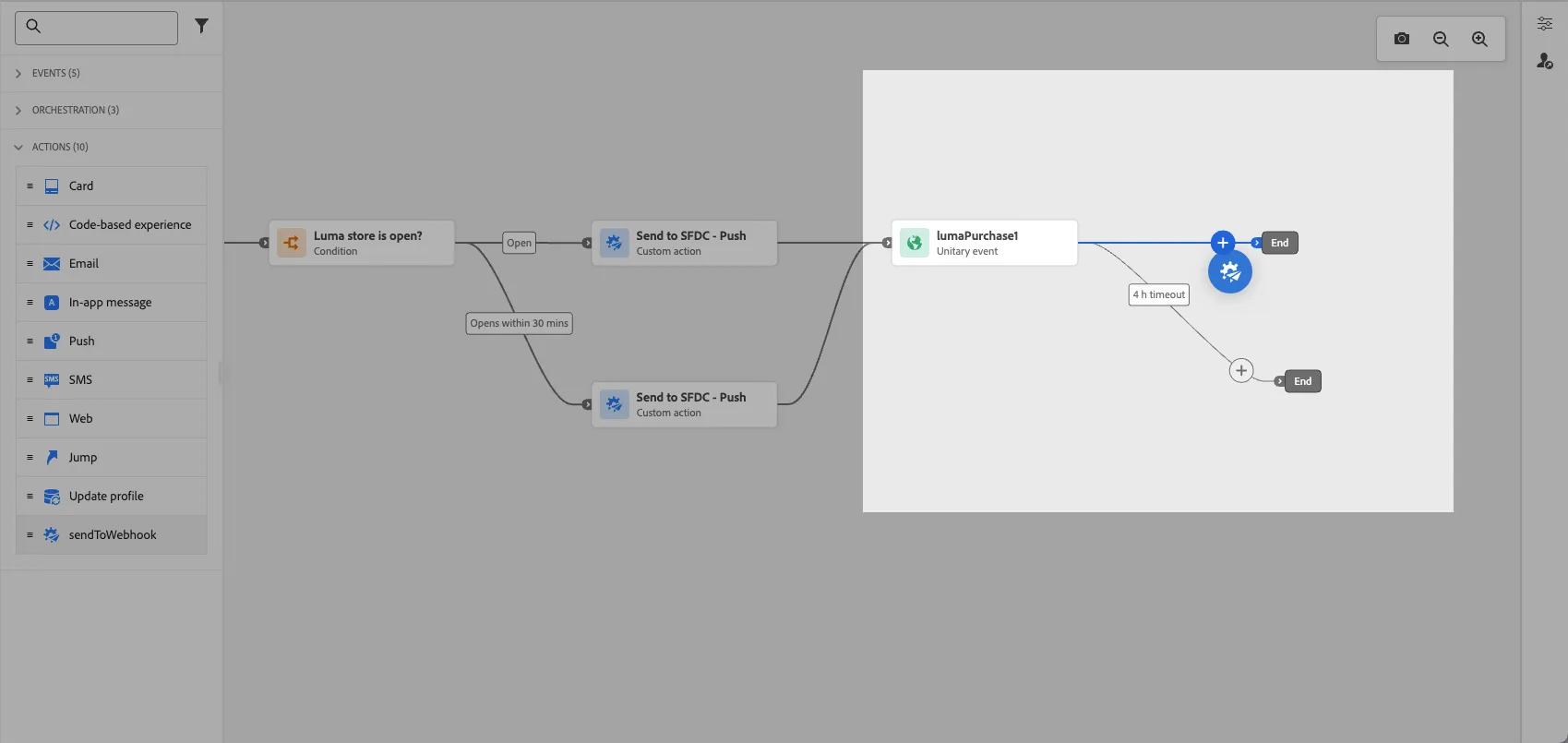This screenshot has width=1568, height=743.
Task: Select the In-app message label
Action: (111, 303)
